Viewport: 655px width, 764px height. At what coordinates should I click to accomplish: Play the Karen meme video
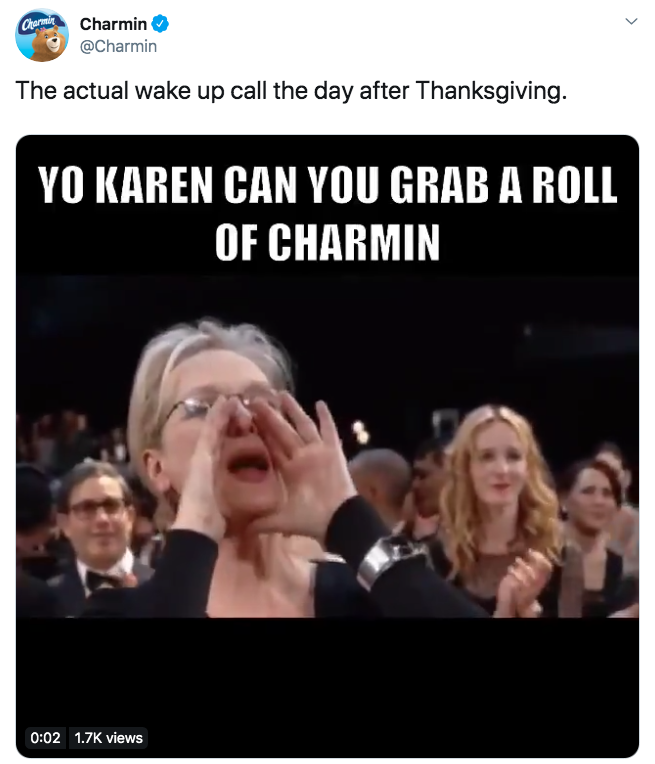[x=328, y=446]
